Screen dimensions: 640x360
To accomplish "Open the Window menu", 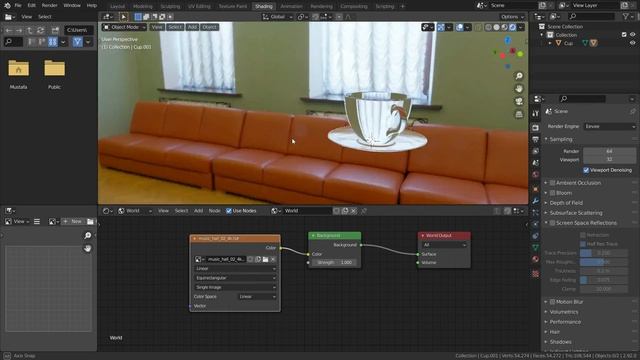I will 72,6.
